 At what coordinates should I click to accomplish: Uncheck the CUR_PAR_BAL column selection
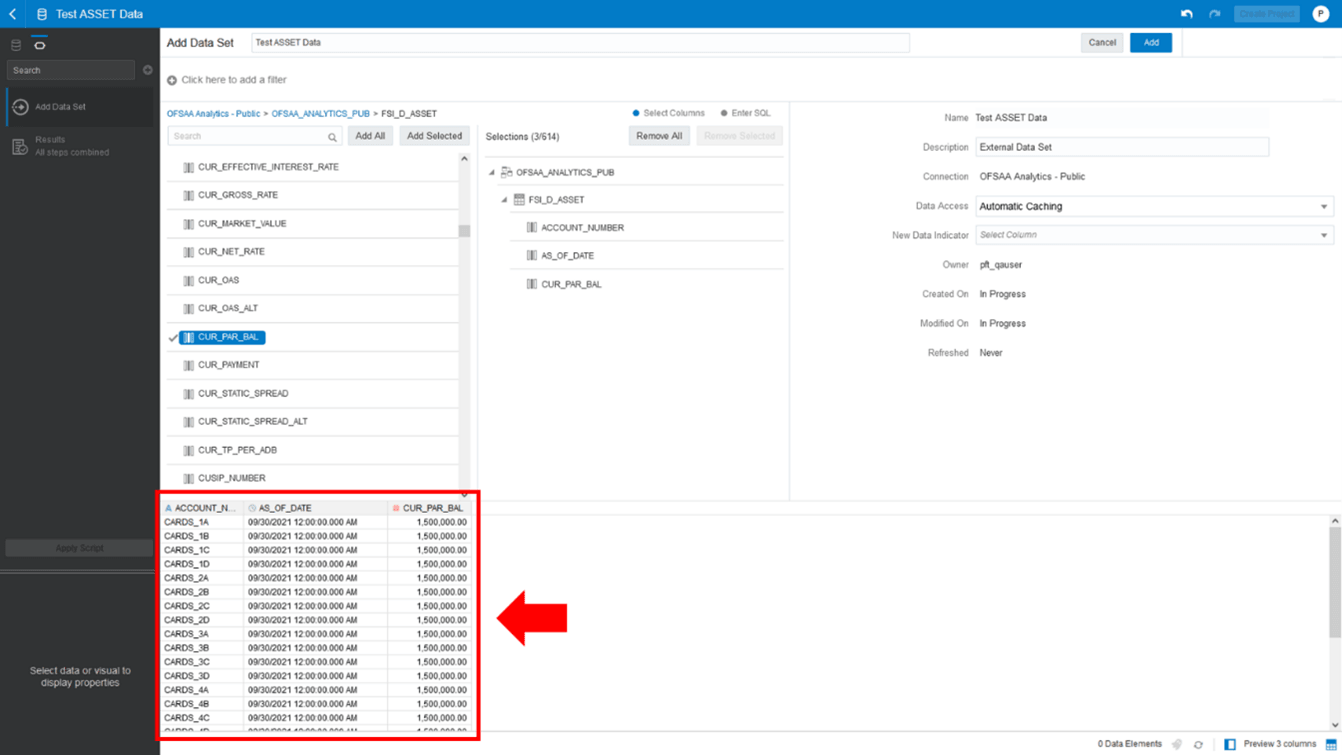173,337
